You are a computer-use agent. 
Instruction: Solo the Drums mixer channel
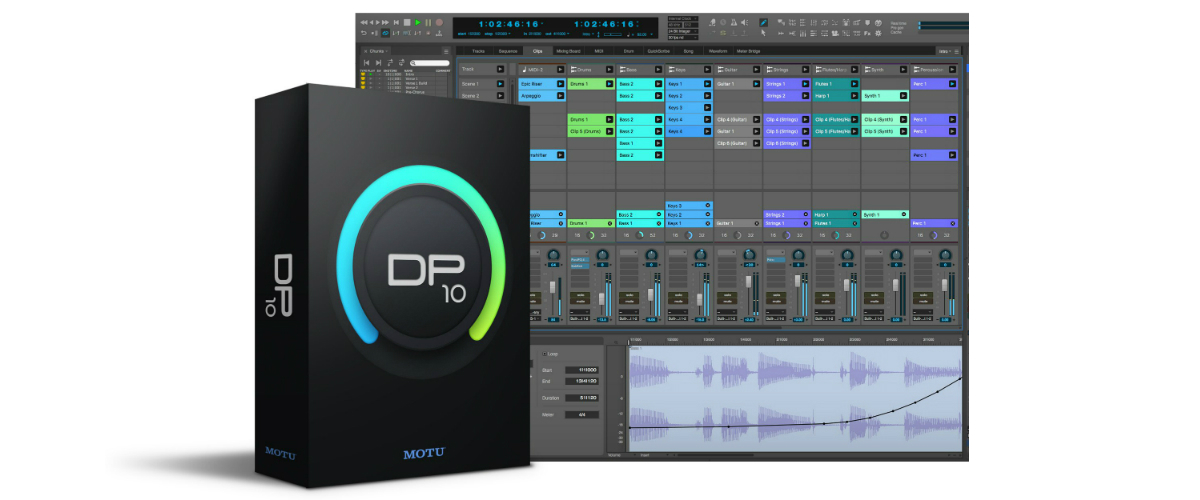pyautogui.click(x=580, y=294)
